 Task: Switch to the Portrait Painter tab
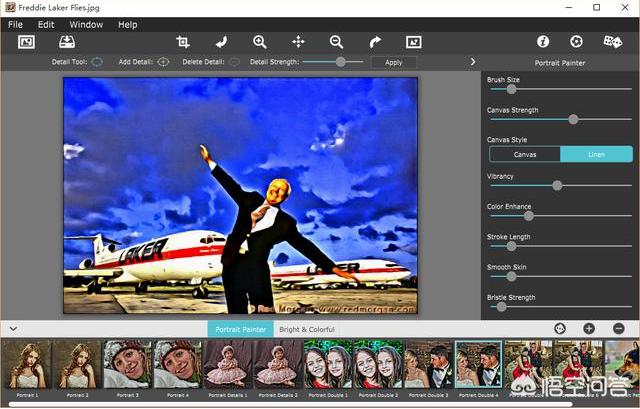click(240, 329)
